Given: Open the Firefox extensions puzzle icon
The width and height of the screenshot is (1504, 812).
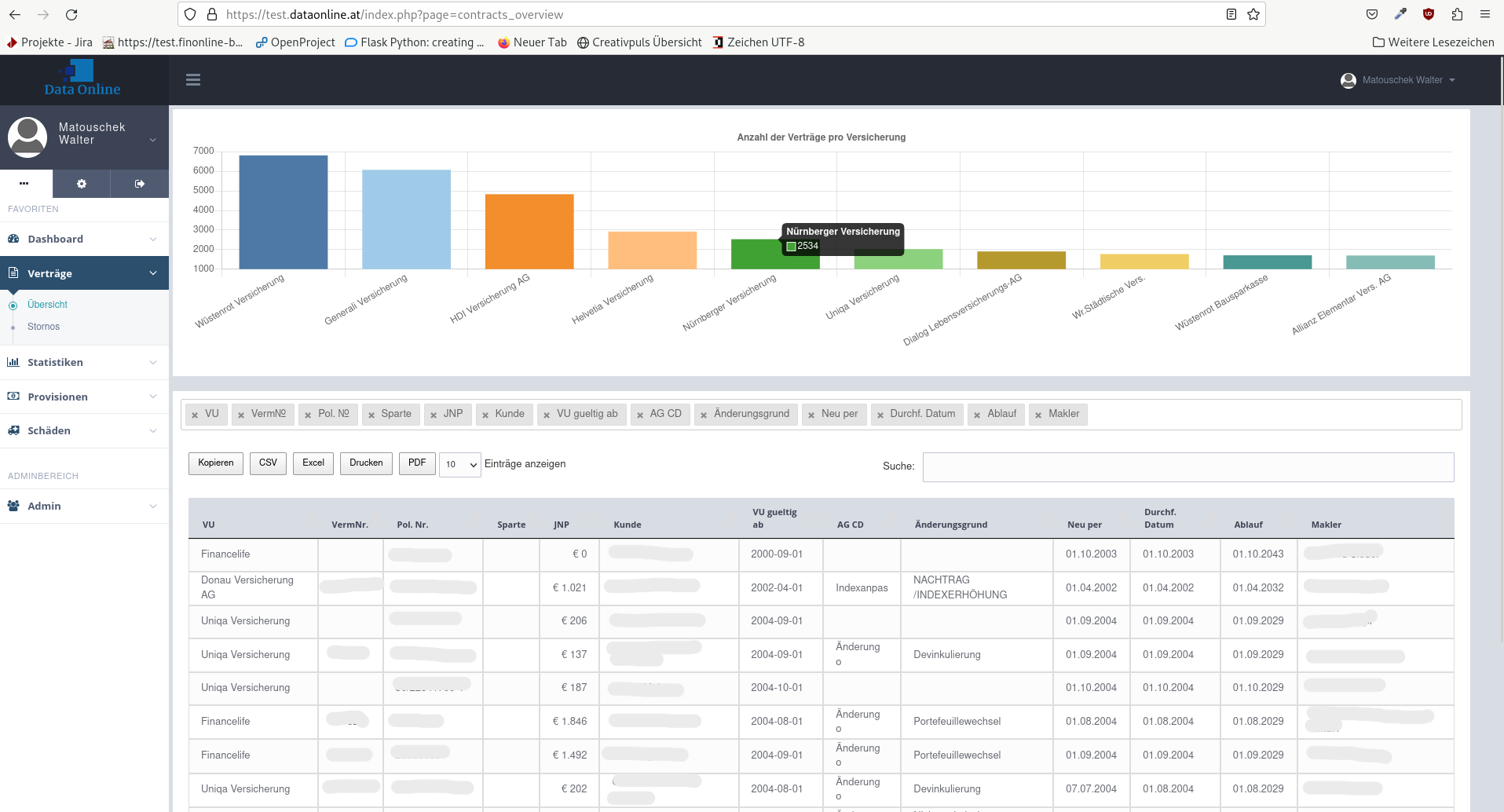Looking at the screenshot, I should coord(1457,15).
